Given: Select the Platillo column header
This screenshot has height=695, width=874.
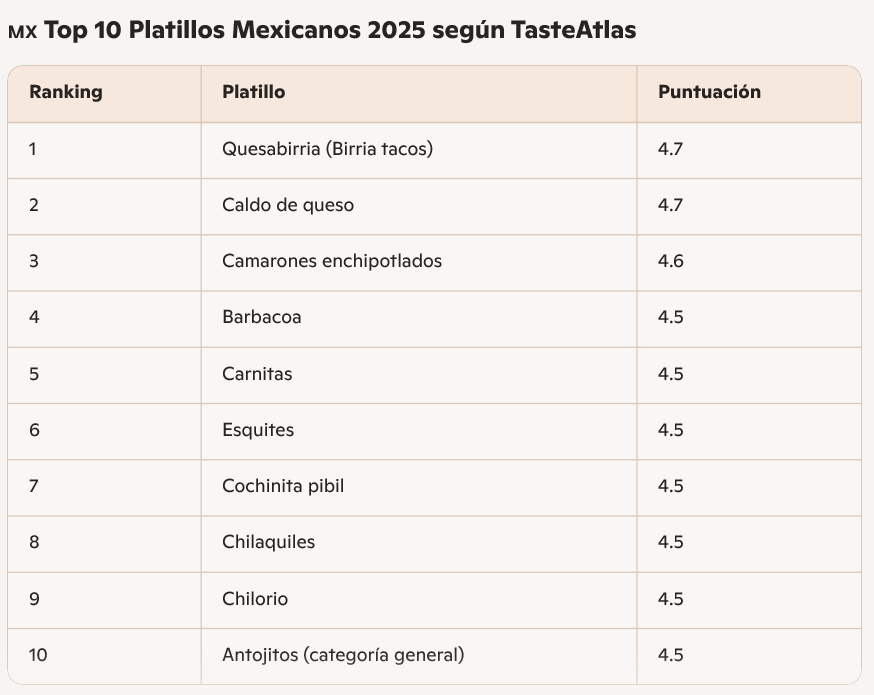Looking at the screenshot, I should 254,92.
